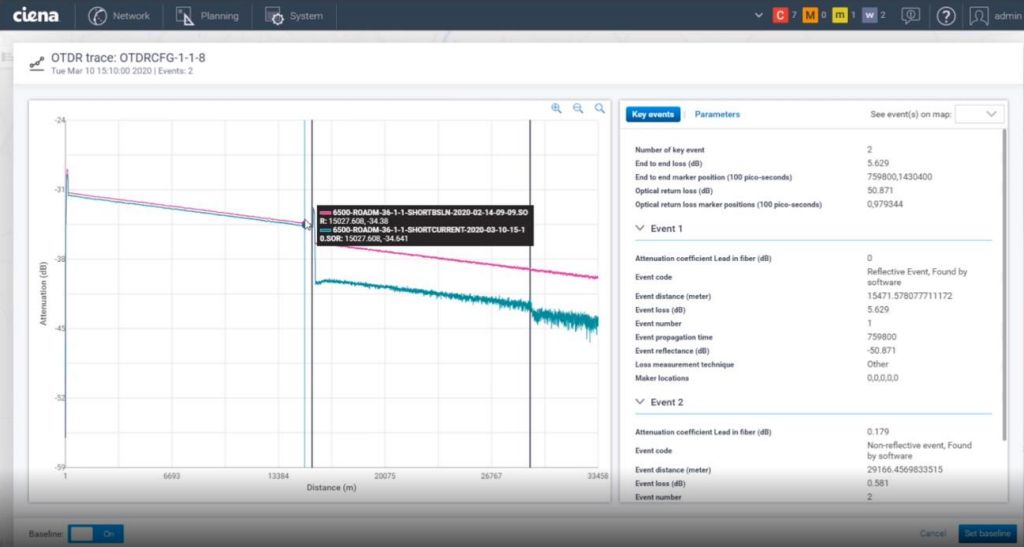Open the Network menu

pos(119,16)
